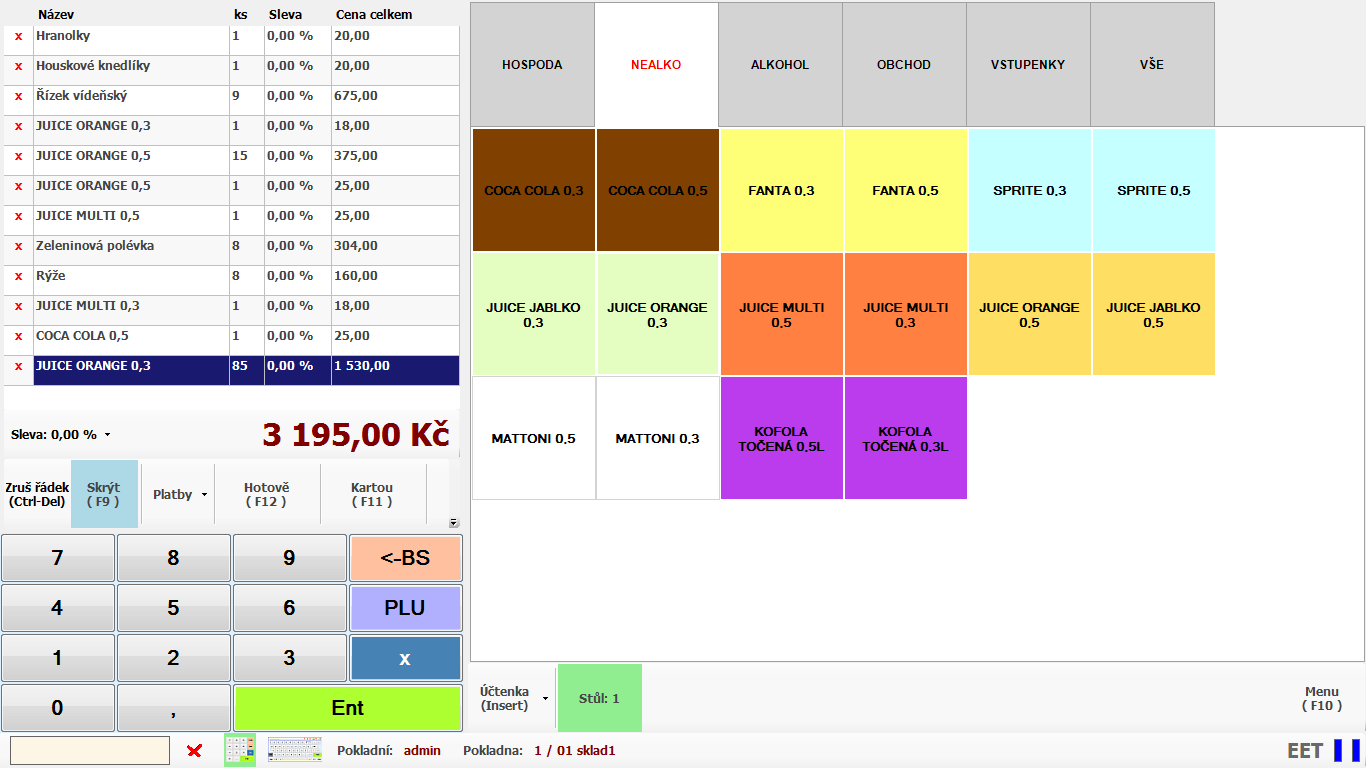Image resolution: width=1366 pixels, height=768 pixels.
Task: Click Zruš řádek (Ctrl-Del) button
Action: click(x=37, y=494)
